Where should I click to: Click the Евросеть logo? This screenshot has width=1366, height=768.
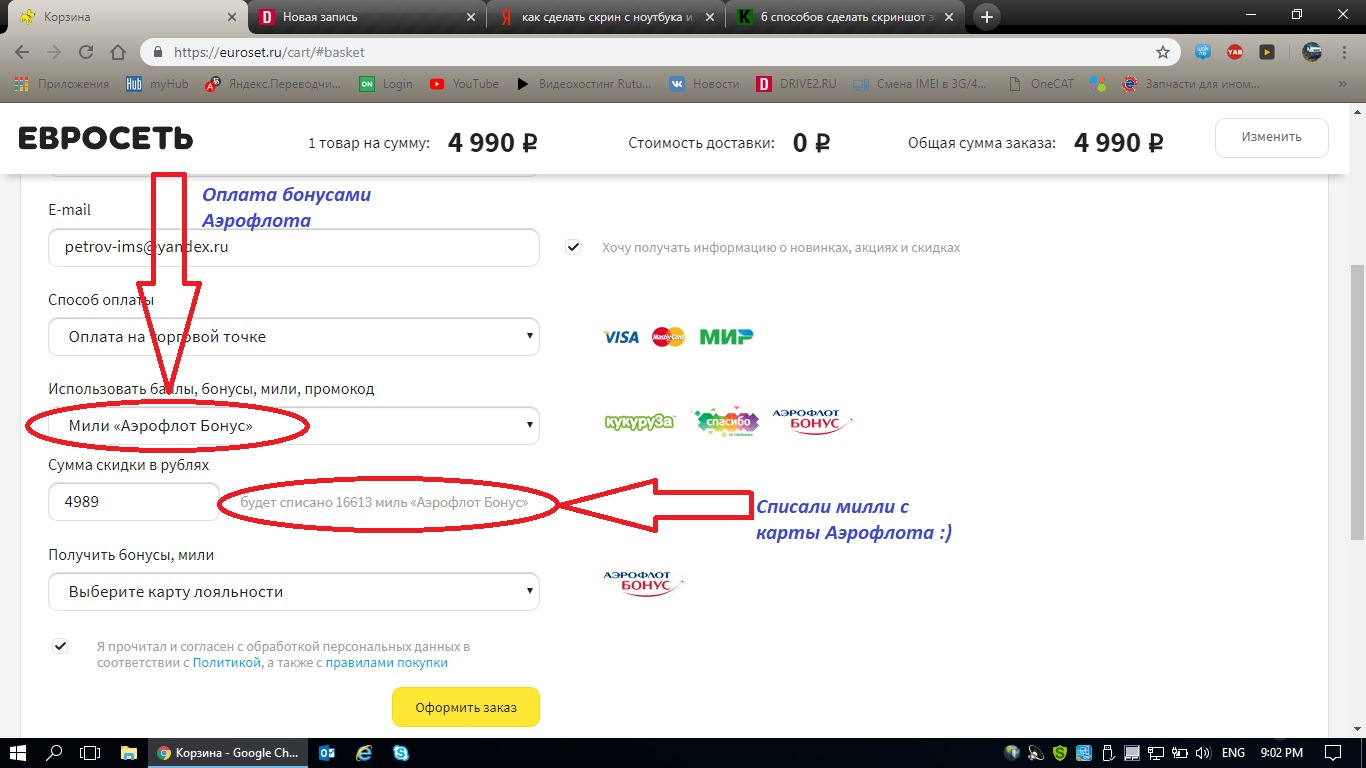pos(106,139)
